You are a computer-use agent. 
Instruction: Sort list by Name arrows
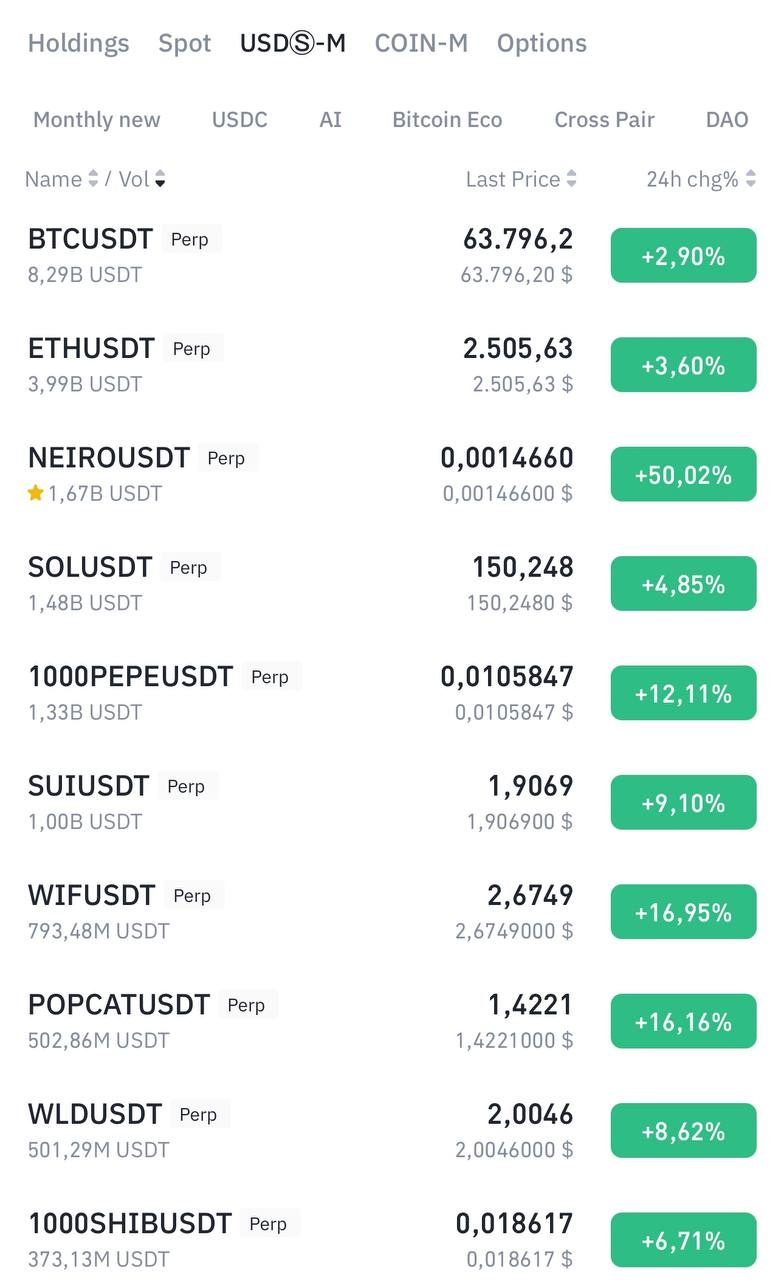(93, 179)
